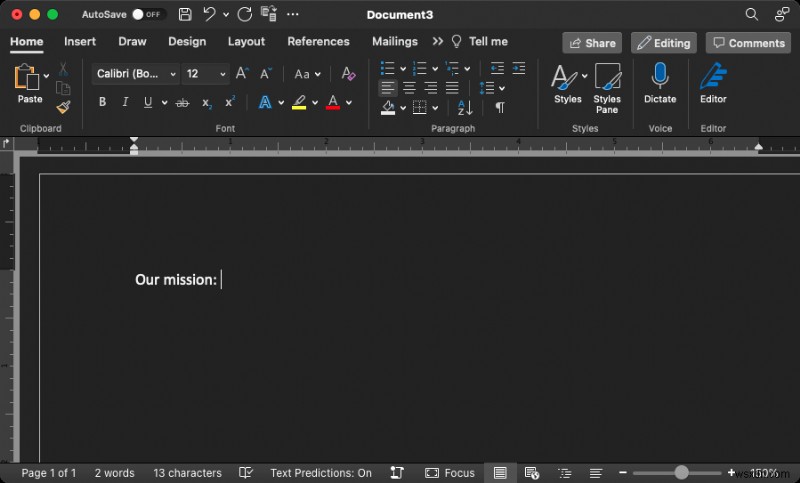Click the Cut scissors icon
The height and width of the screenshot is (483, 800).
(x=63, y=69)
